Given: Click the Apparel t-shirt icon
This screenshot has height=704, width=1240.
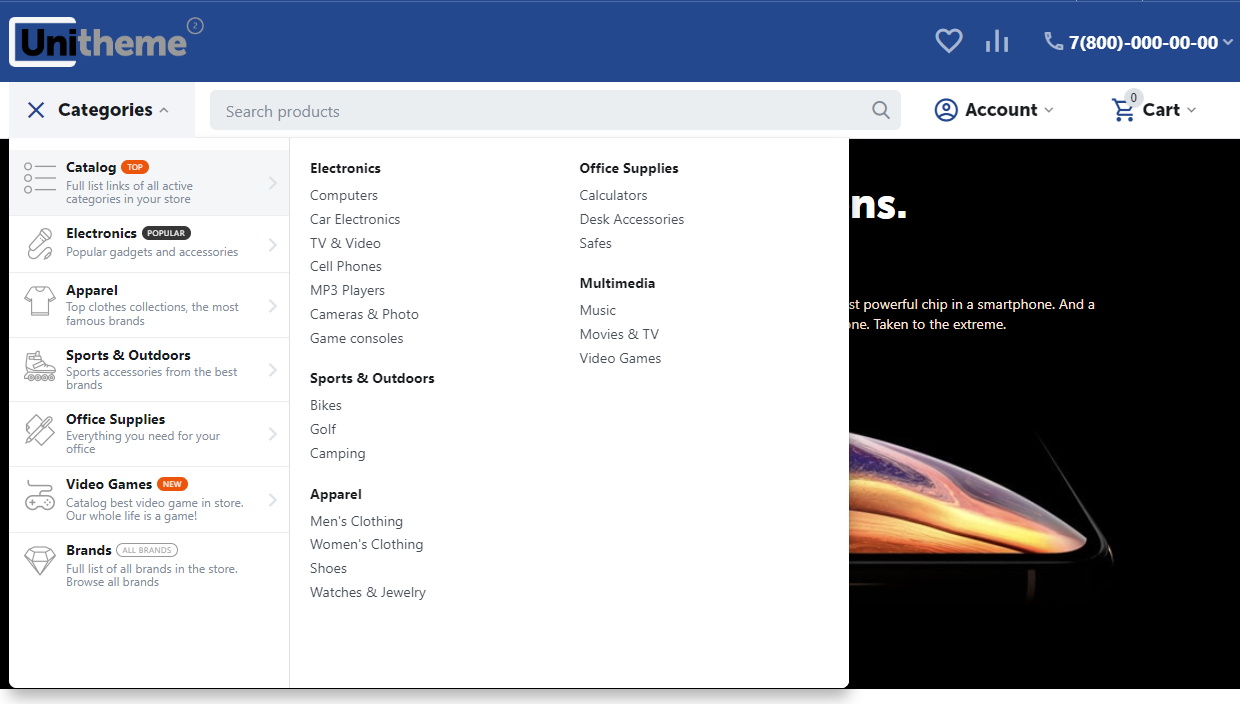Looking at the screenshot, I should [40, 301].
